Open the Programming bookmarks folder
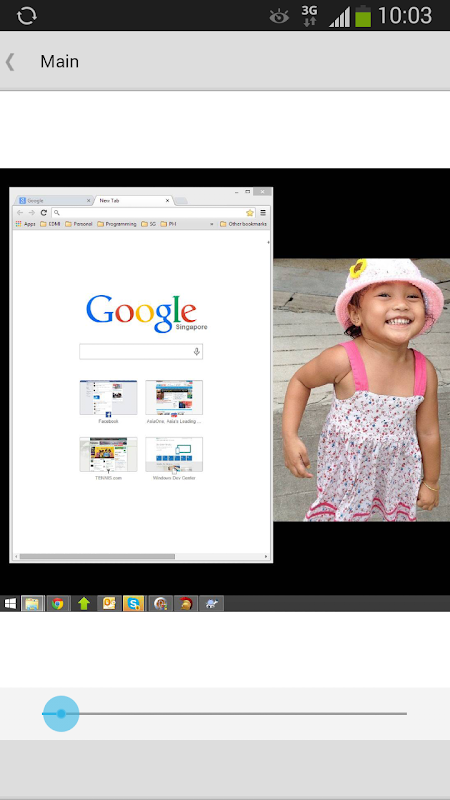This screenshot has height=800, width=450. tap(117, 224)
